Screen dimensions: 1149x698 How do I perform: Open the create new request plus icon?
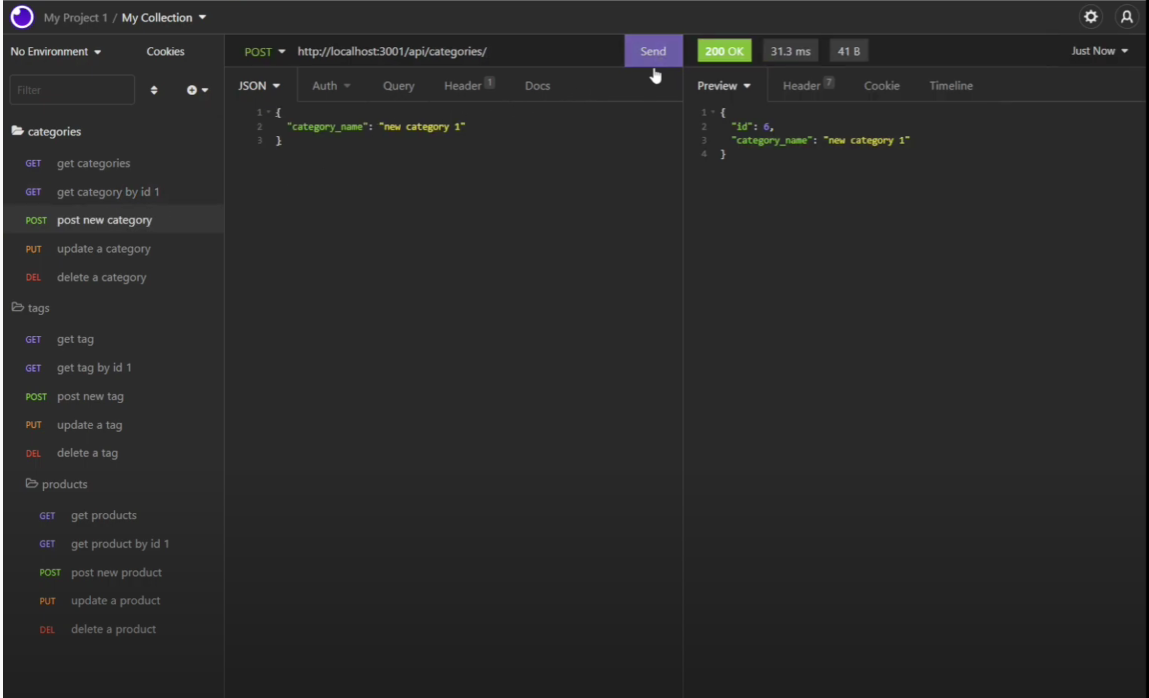196,90
